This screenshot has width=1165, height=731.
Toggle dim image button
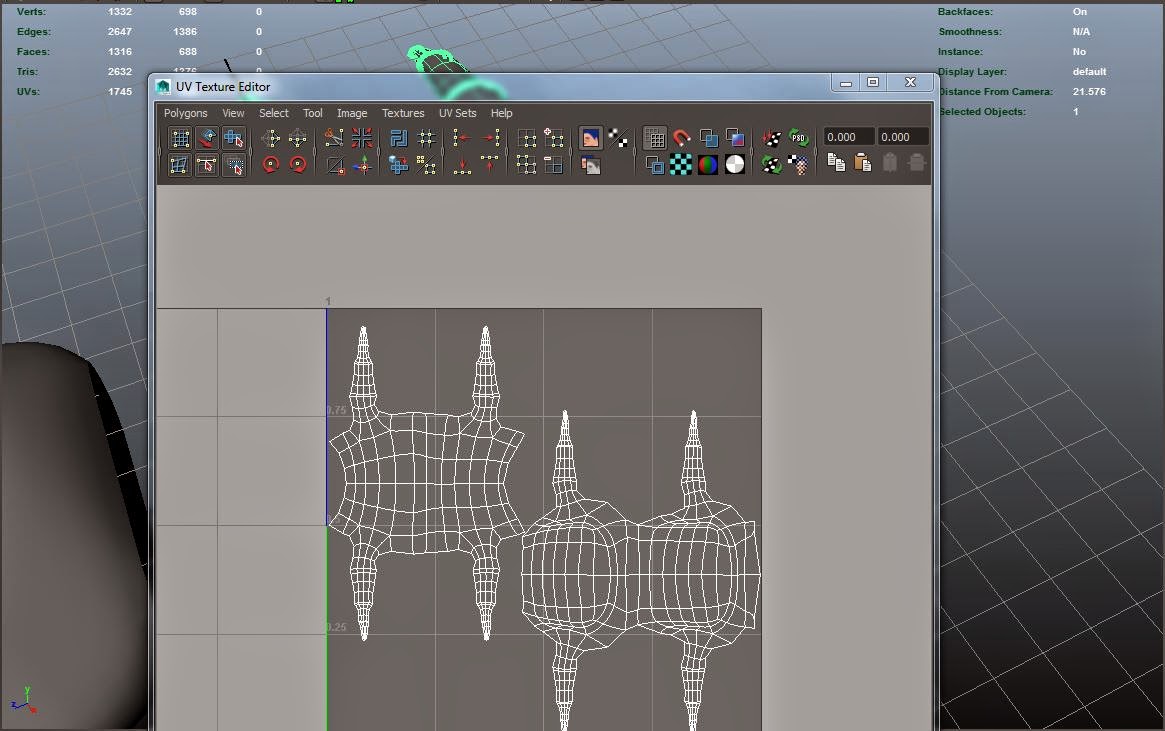(x=591, y=165)
